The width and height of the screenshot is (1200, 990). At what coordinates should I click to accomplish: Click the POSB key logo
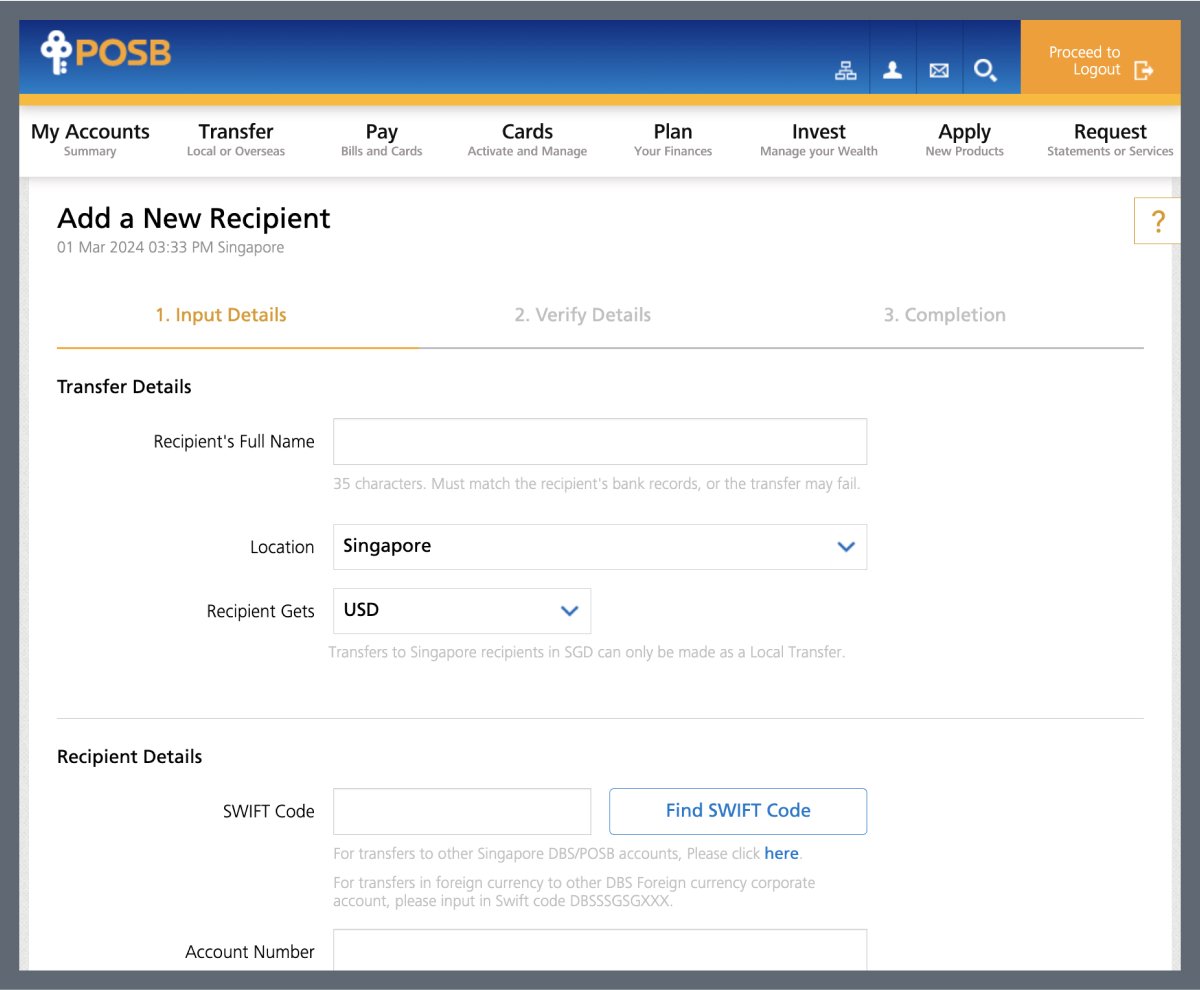coord(105,53)
